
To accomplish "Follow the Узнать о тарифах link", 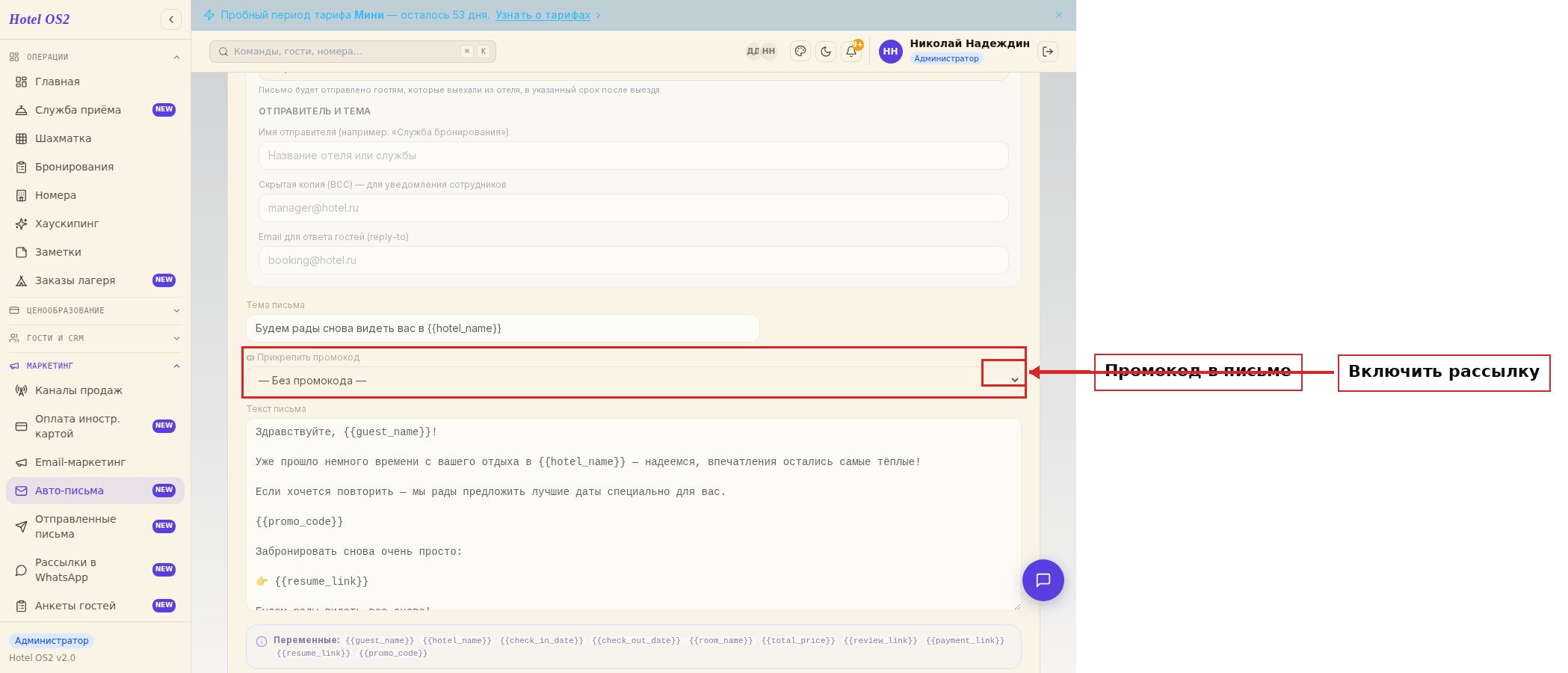I will pyautogui.click(x=543, y=15).
